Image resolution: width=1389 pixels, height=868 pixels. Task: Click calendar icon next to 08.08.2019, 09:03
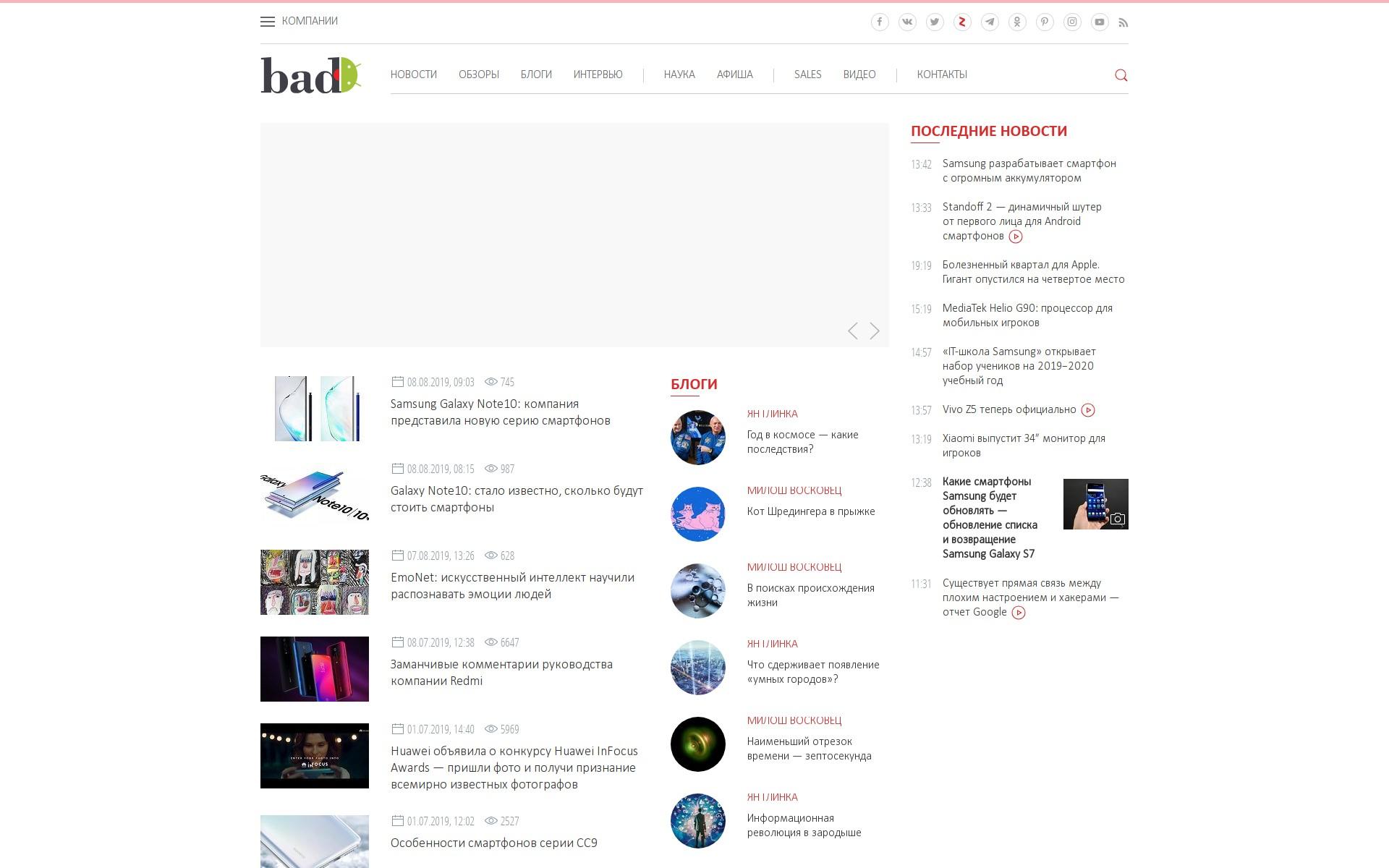pos(397,381)
